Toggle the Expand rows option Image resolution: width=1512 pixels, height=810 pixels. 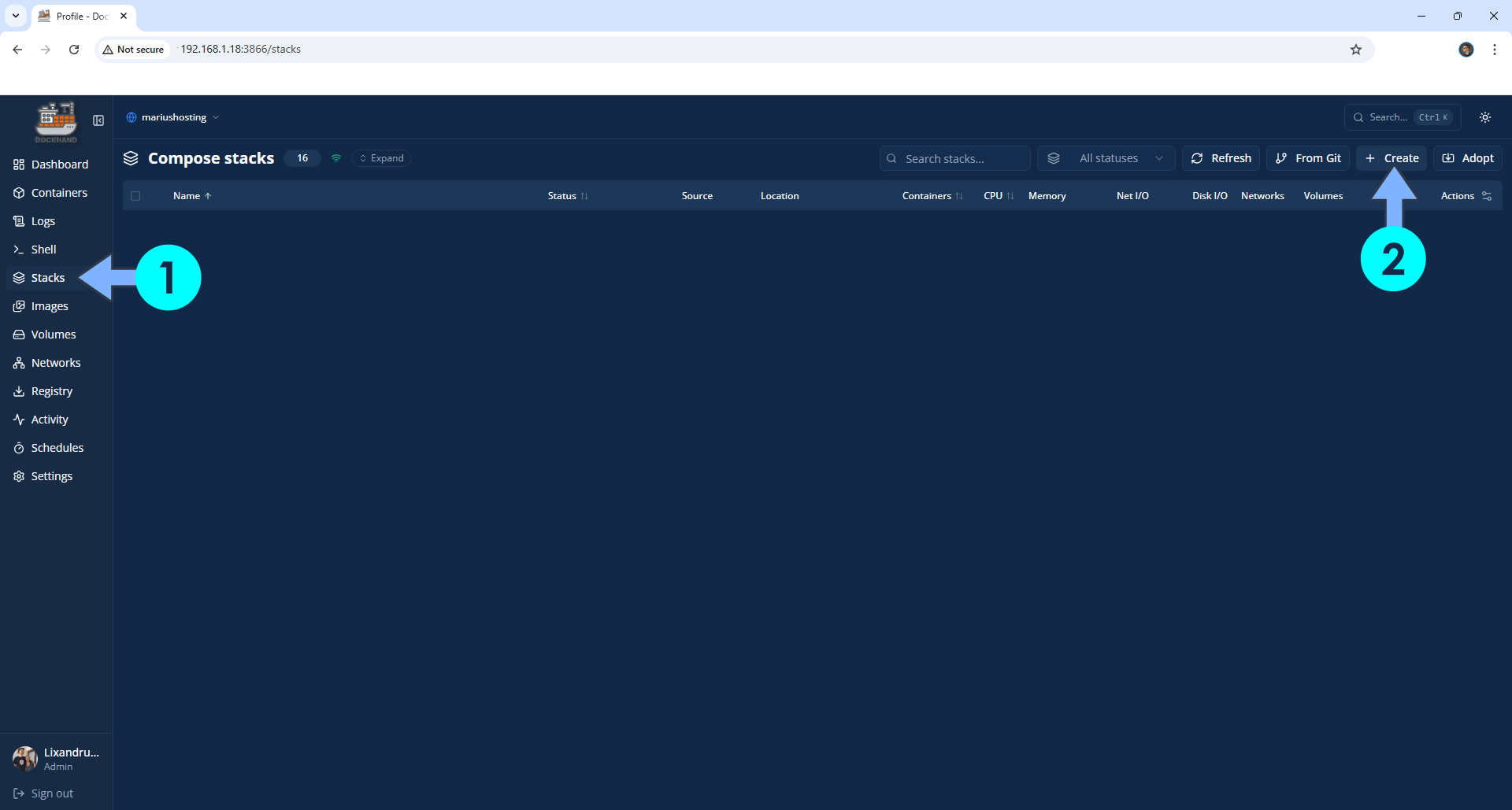pos(381,157)
